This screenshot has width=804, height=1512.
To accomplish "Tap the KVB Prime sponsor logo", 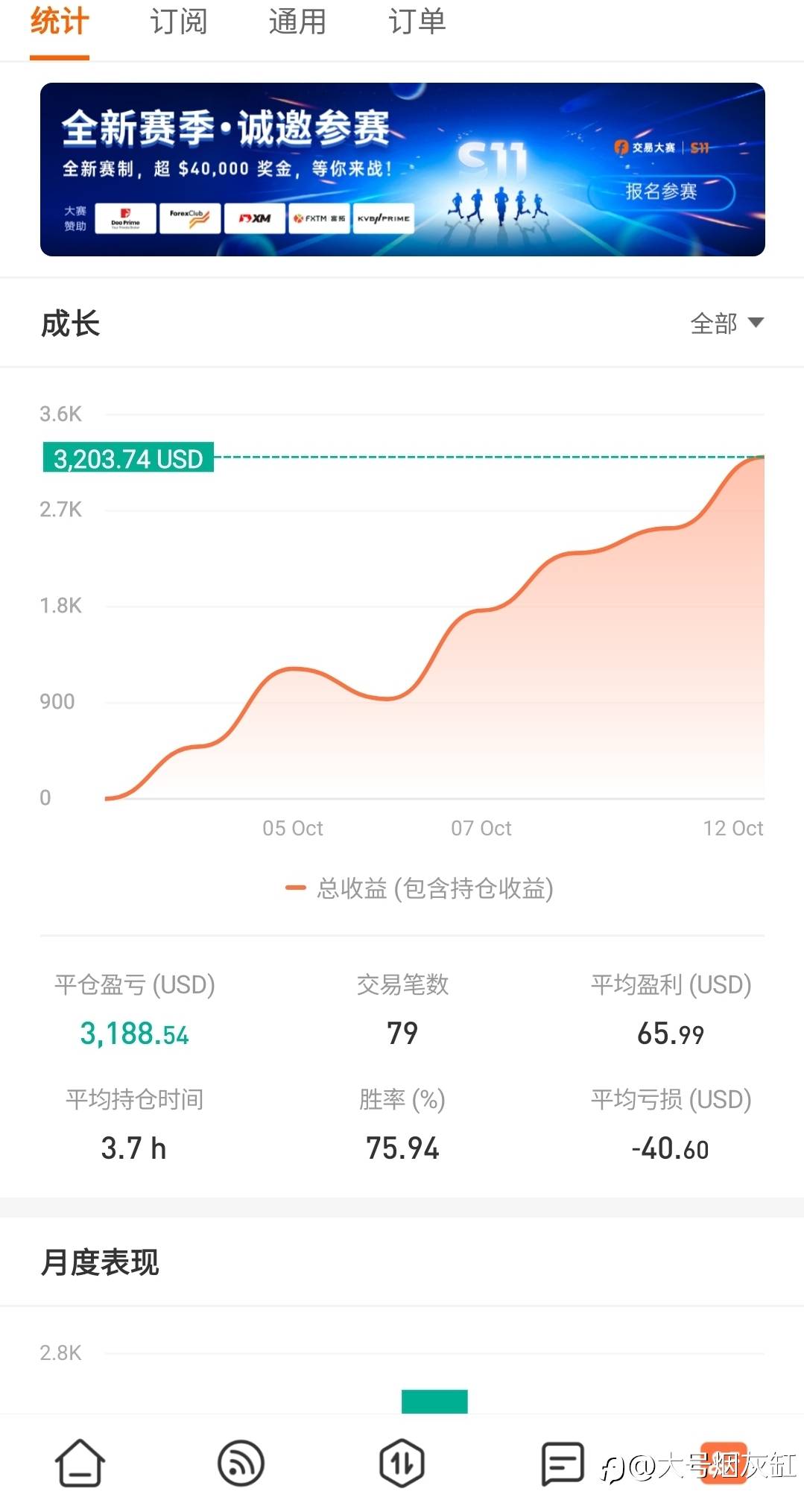I will (383, 218).
